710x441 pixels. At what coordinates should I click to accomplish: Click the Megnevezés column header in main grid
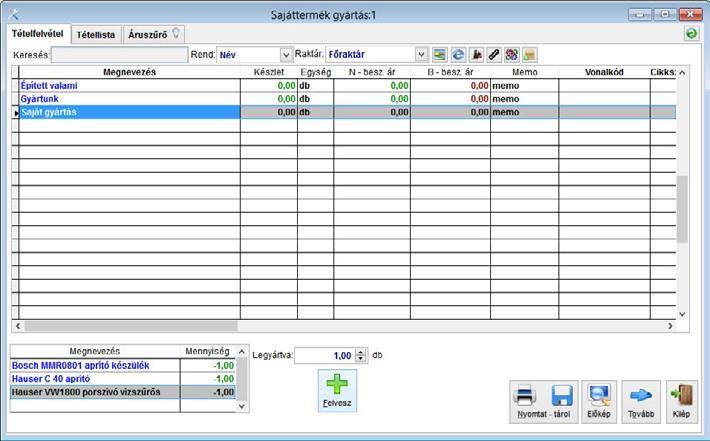point(130,72)
